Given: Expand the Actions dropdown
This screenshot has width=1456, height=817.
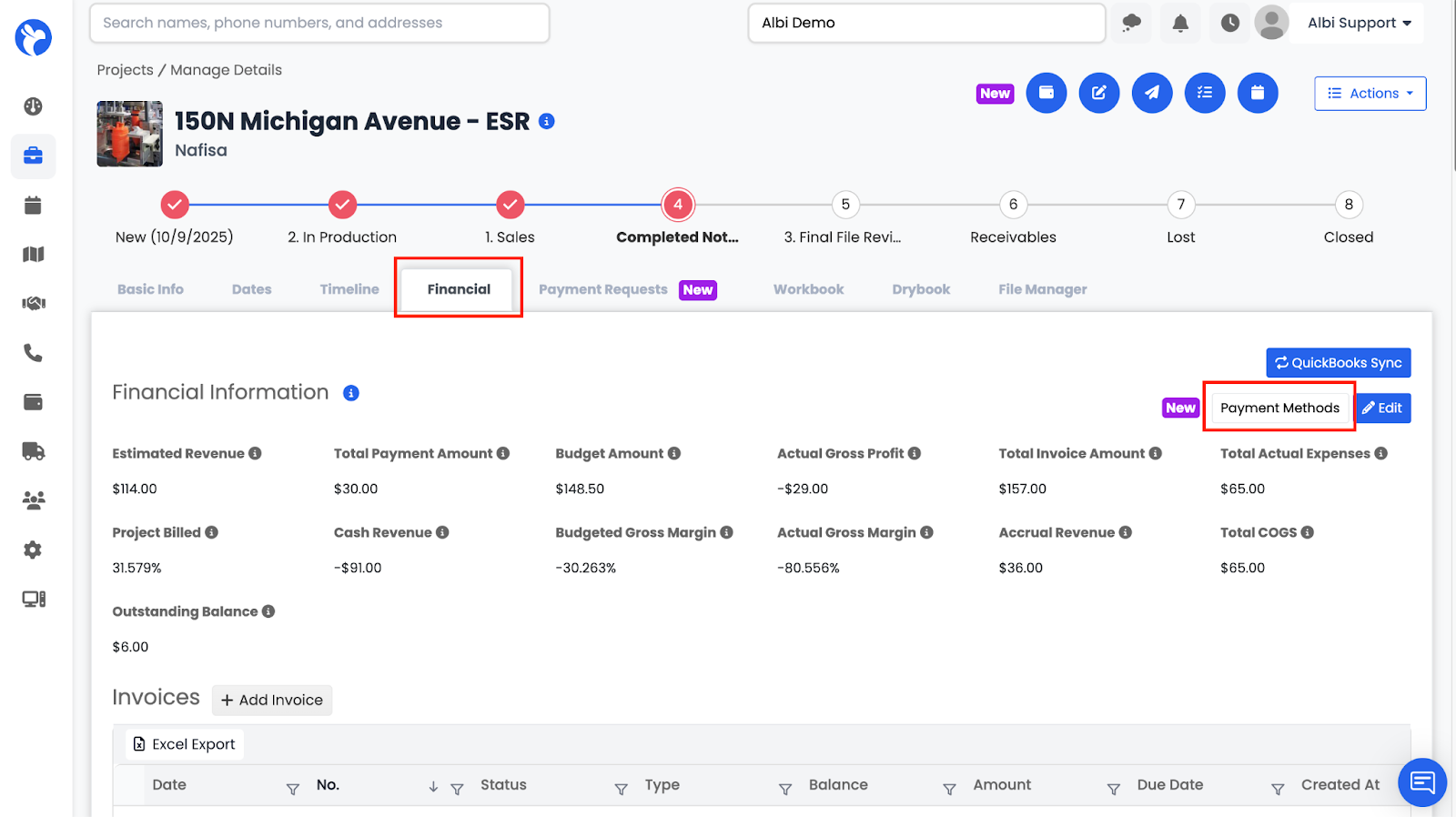Looking at the screenshot, I should tap(1370, 93).
